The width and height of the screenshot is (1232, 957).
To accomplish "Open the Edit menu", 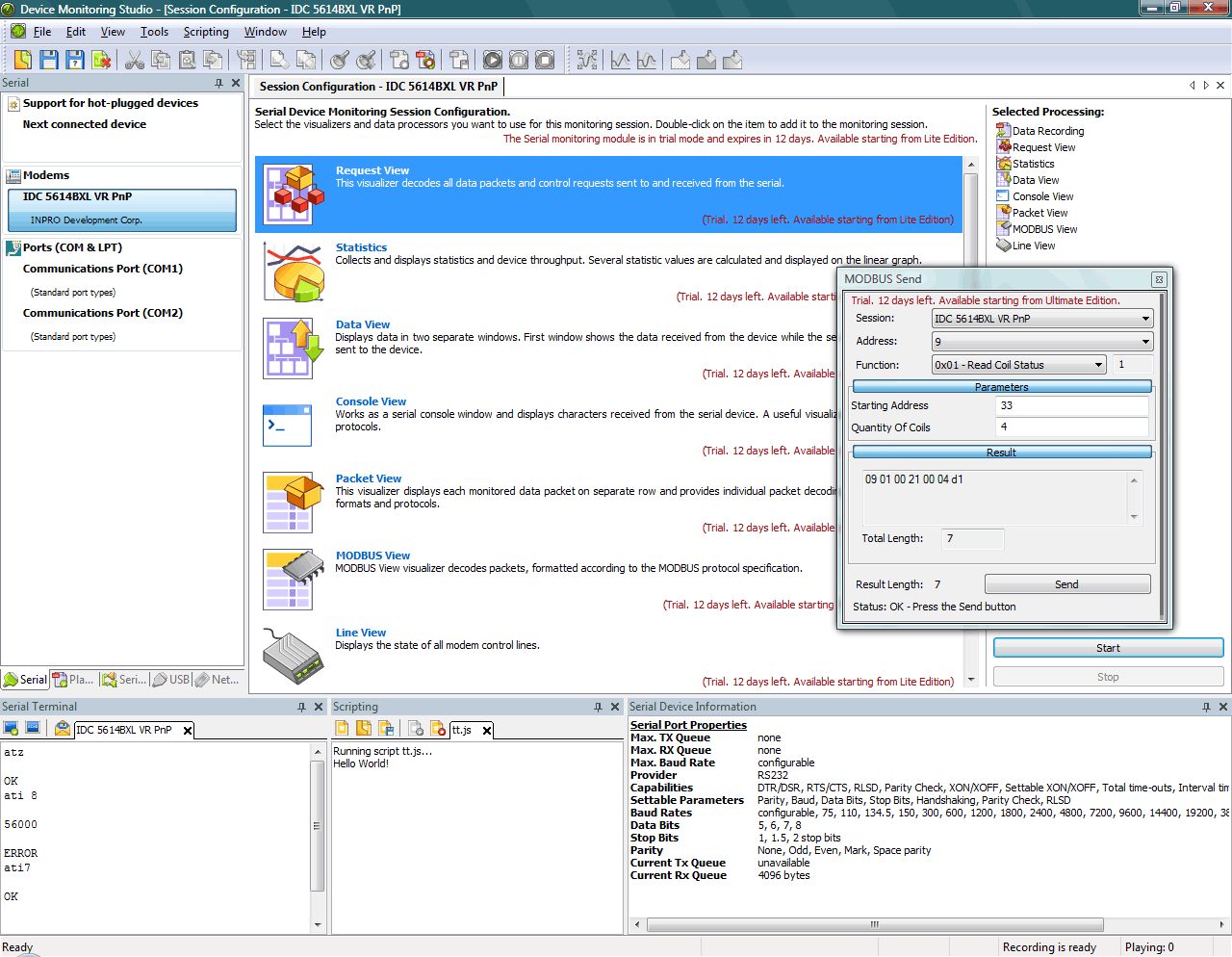I will [76, 32].
